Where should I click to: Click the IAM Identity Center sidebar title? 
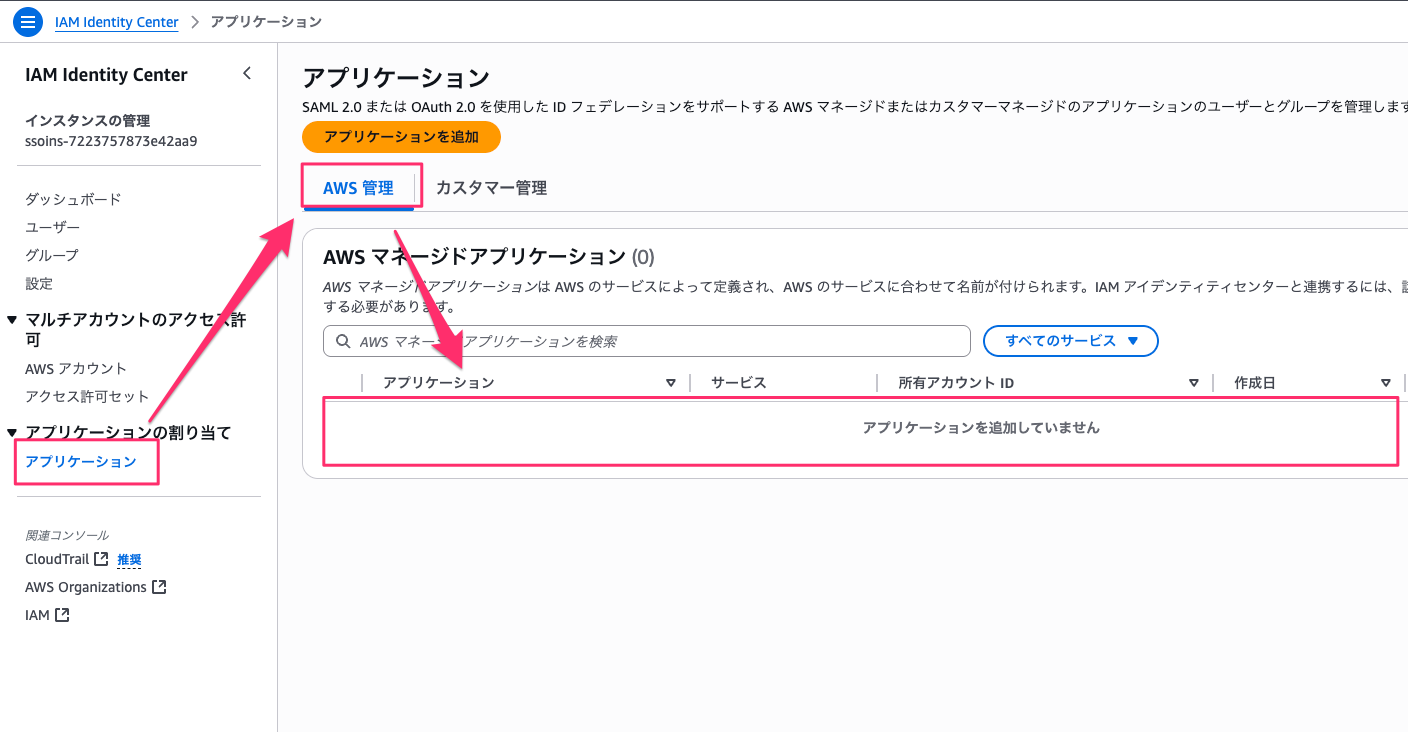pos(106,74)
